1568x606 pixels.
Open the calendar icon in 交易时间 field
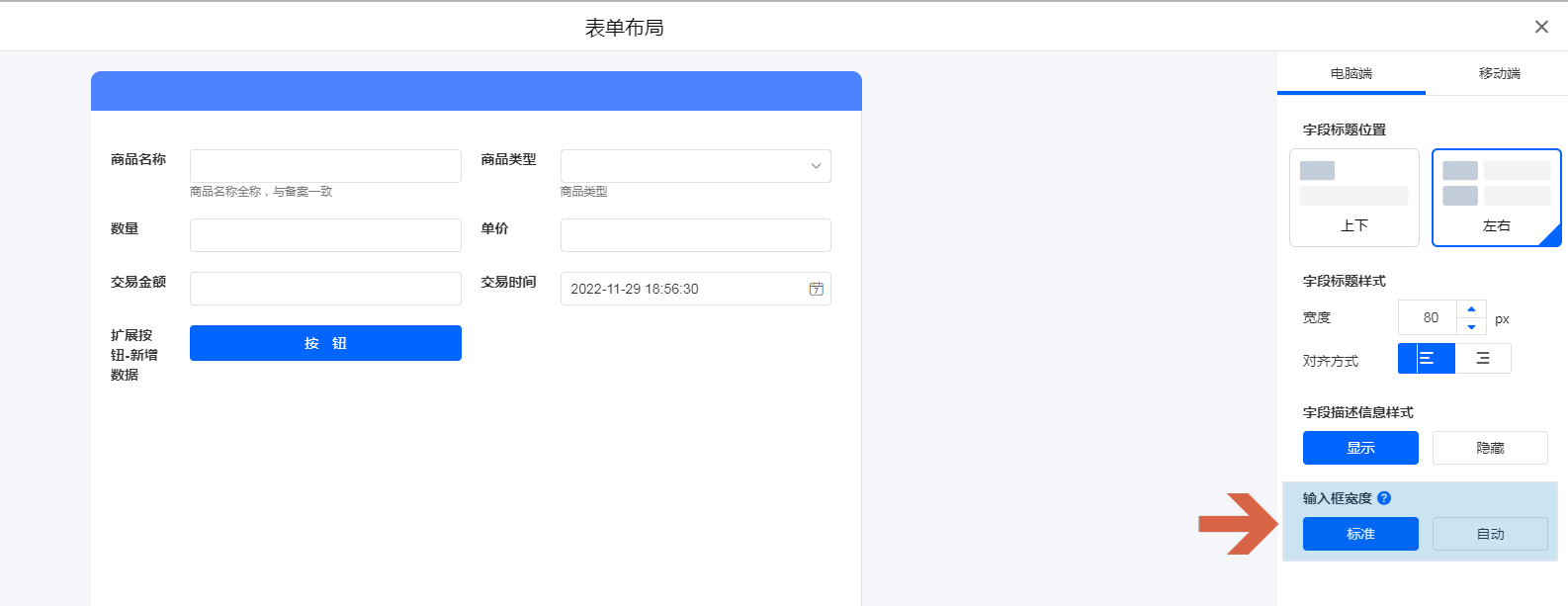point(817,289)
